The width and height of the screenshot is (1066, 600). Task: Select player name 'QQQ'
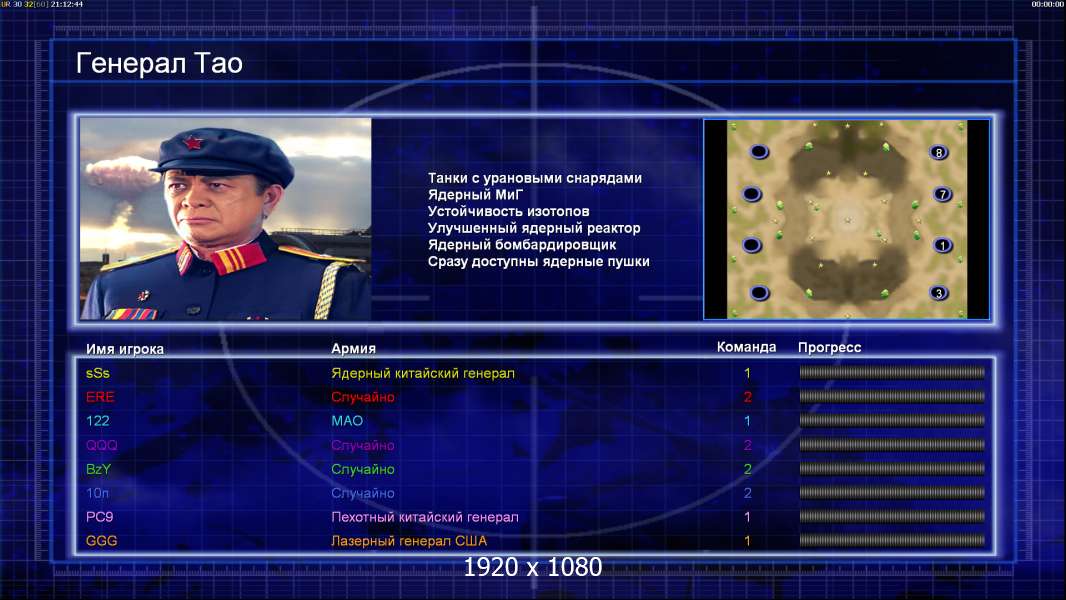point(102,445)
